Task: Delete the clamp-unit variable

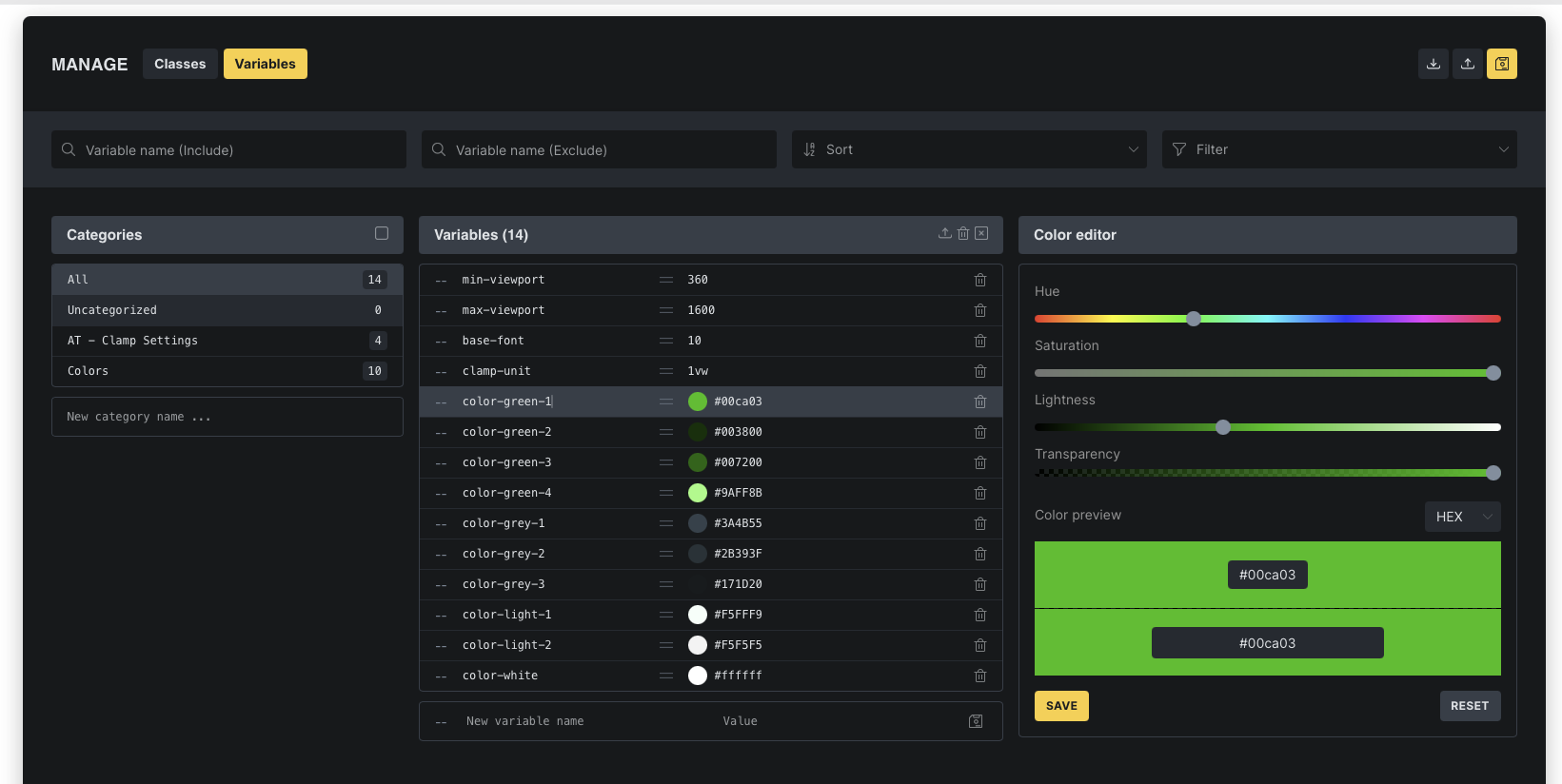Action: pyautogui.click(x=980, y=371)
